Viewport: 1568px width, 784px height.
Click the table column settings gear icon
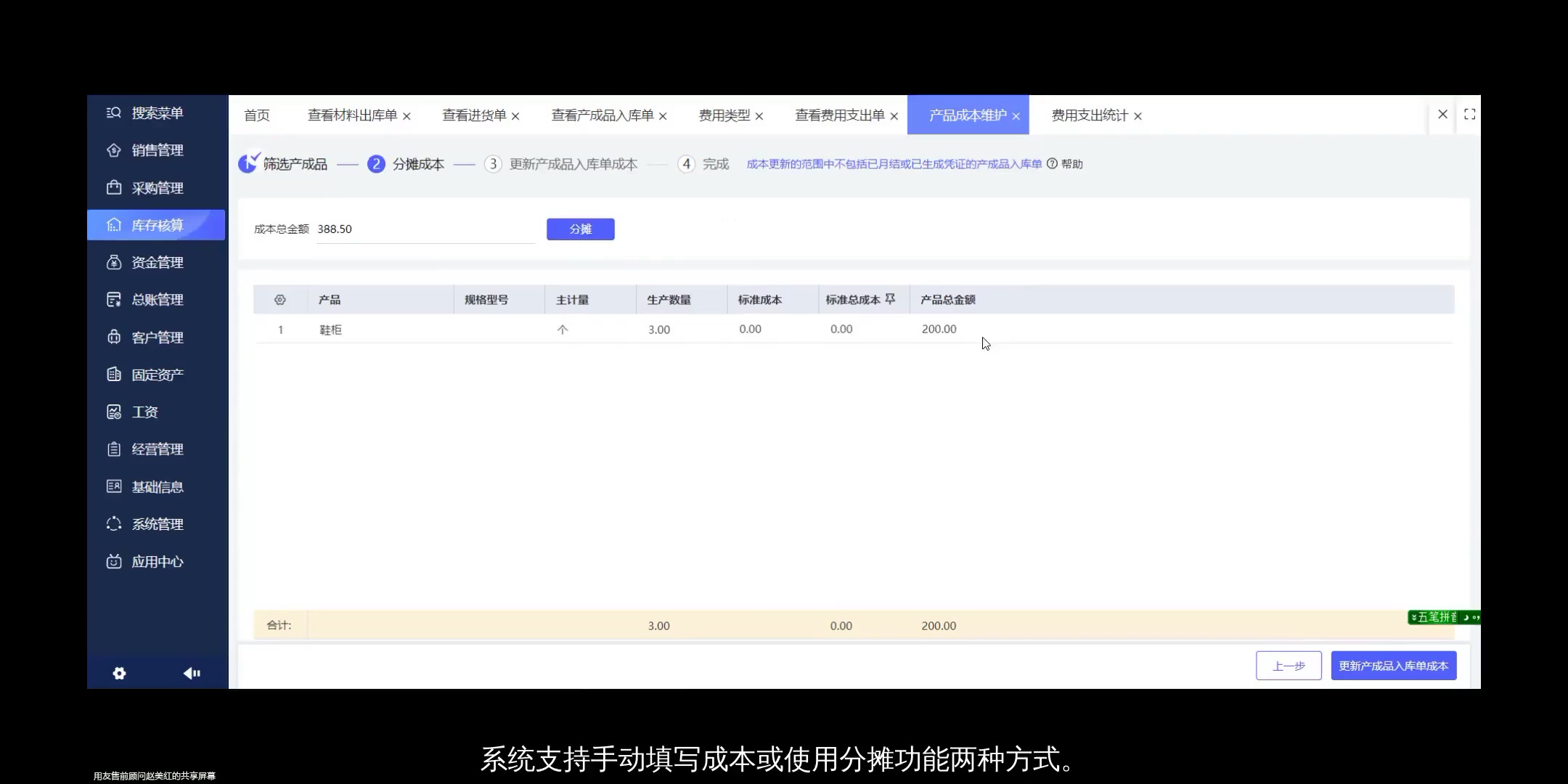click(x=279, y=299)
